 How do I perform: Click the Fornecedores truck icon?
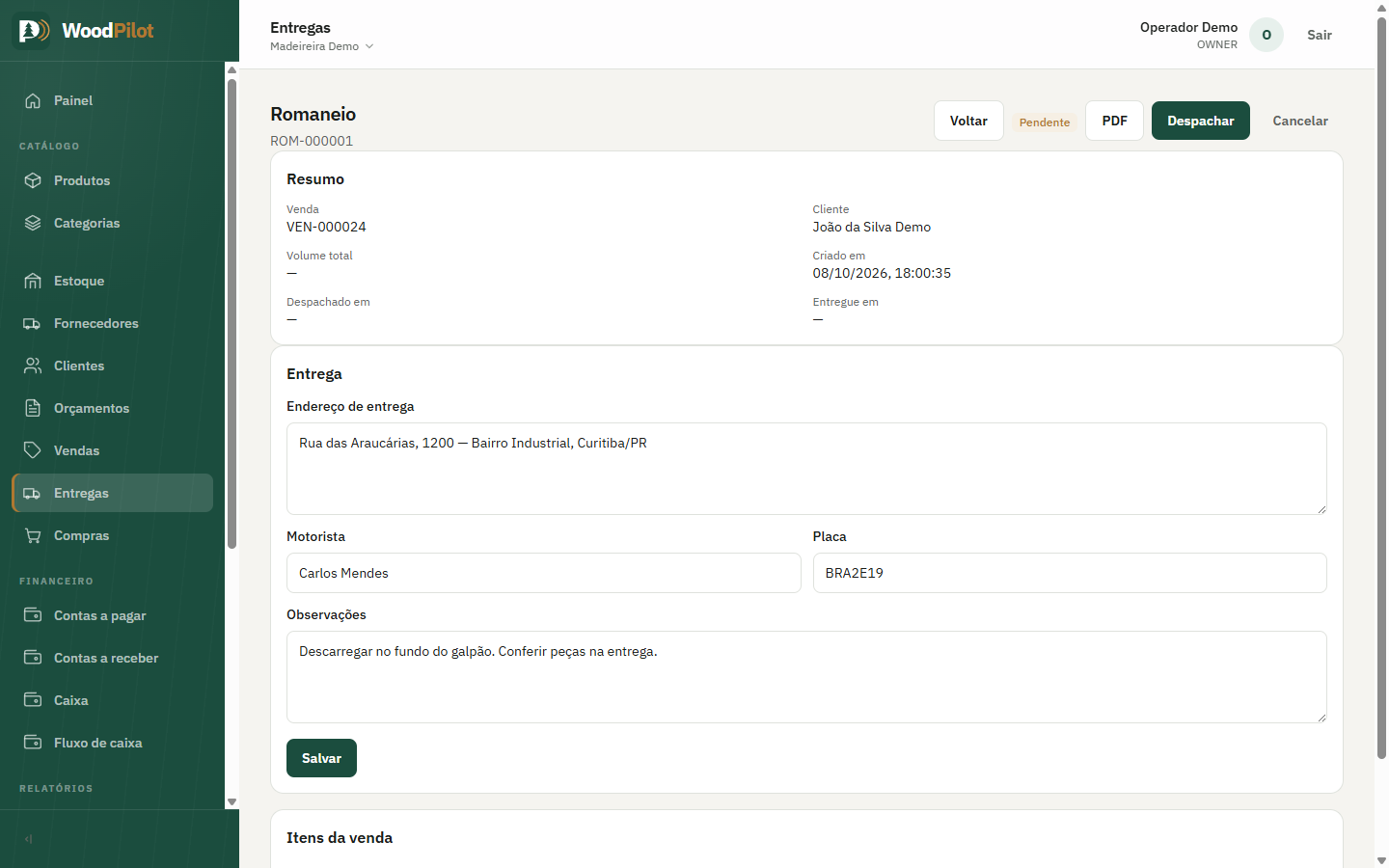click(33, 323)
